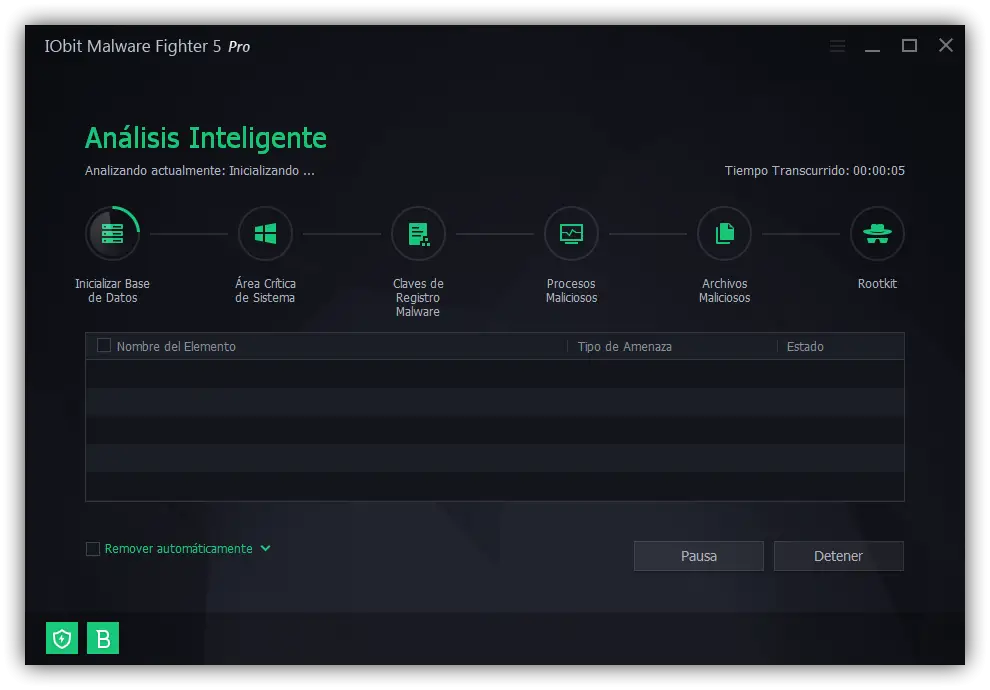The height and width of the screenshot is (690, 990).
Task: Click the Rootkit label text
Action: click(877, 283)
